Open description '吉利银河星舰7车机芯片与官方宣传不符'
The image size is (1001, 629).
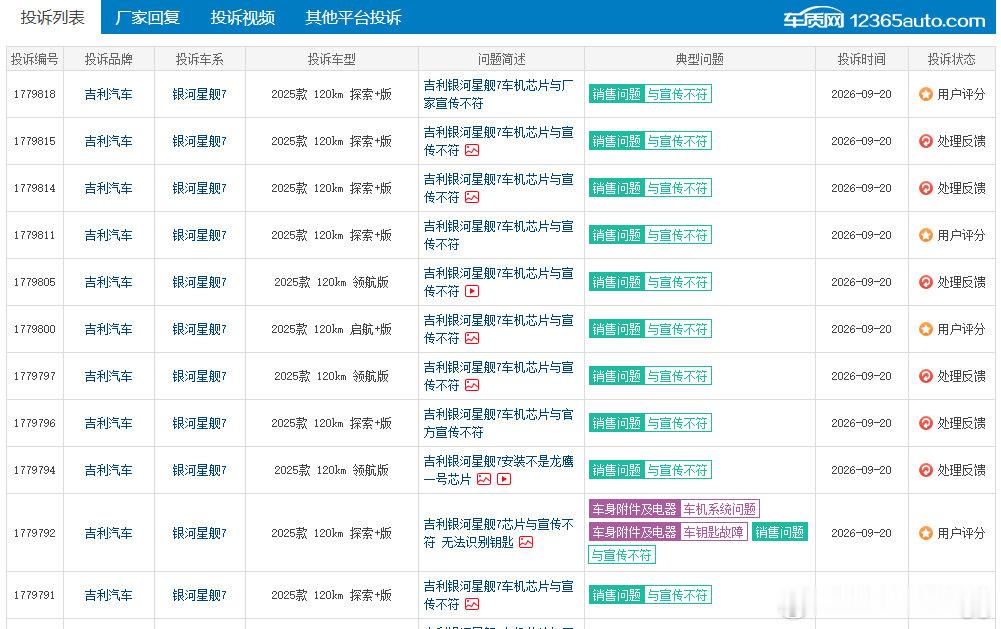tap(499, 423)
